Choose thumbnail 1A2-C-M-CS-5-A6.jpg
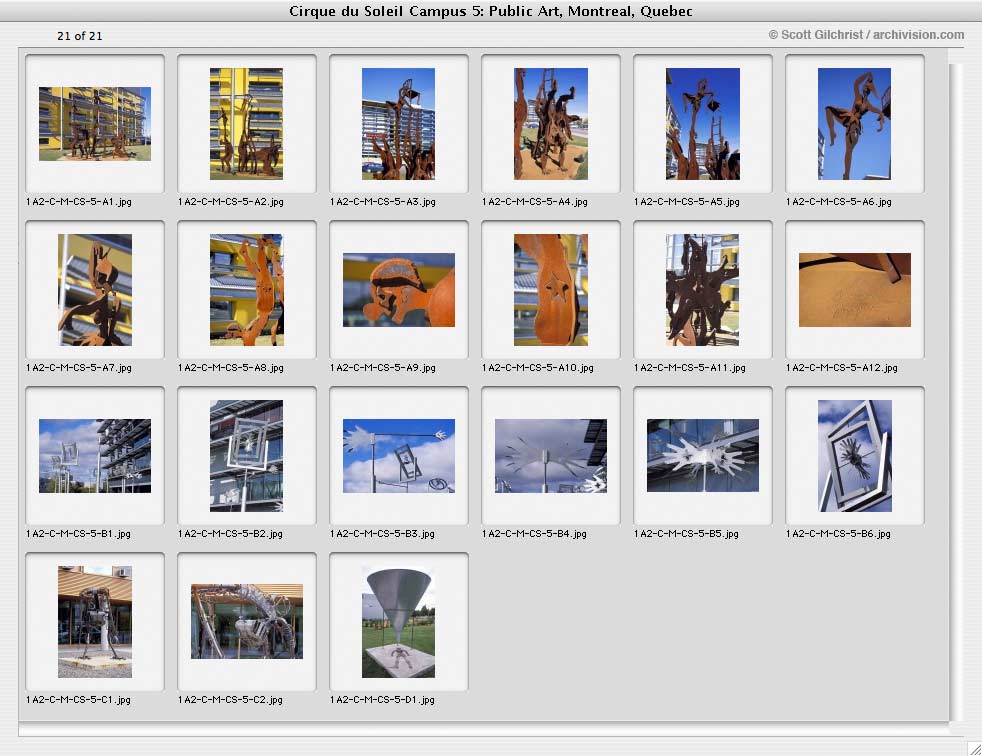982x756 pixels. pyautogui.click(x=854, y=124)
